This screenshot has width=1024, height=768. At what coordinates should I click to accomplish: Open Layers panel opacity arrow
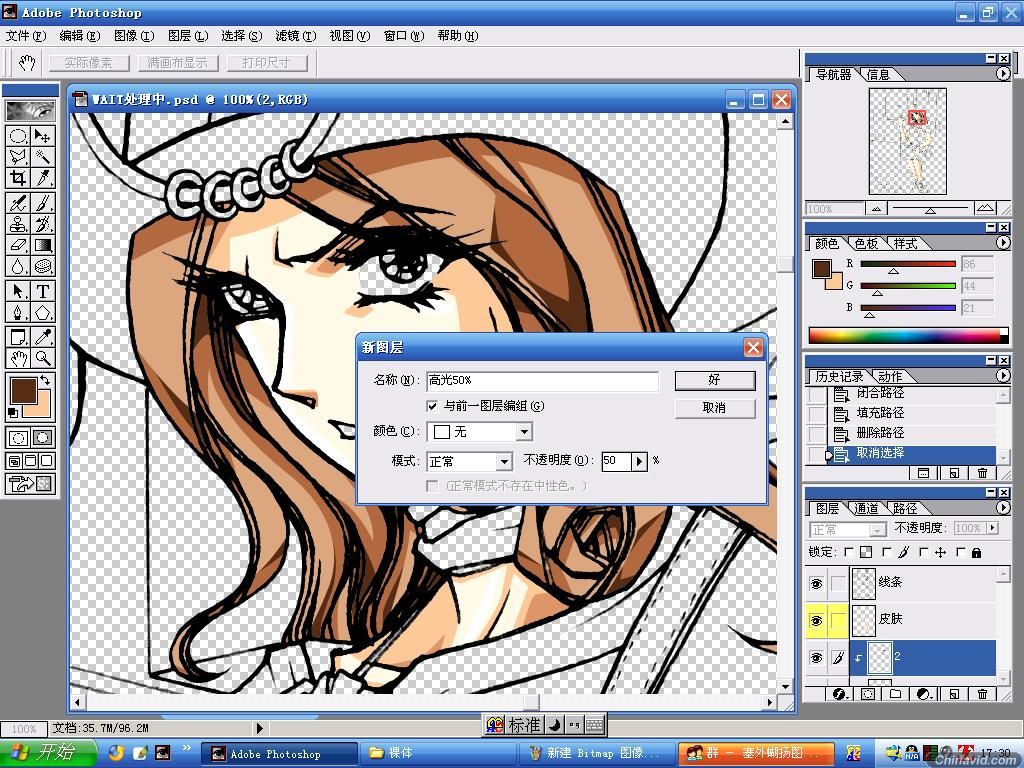click(993, 528)
